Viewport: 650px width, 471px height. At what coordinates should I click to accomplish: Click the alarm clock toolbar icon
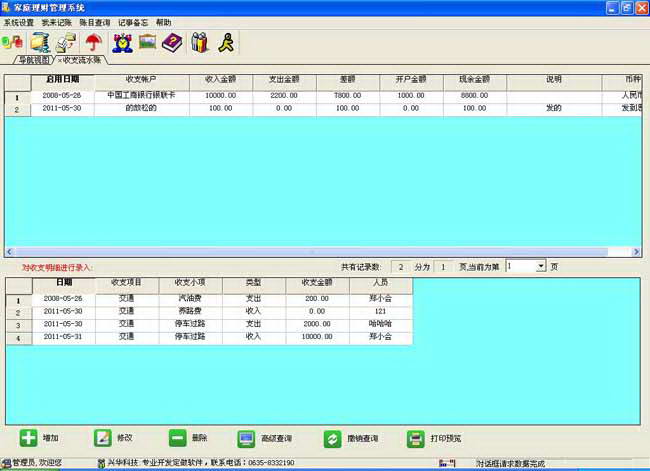point(123,42)
